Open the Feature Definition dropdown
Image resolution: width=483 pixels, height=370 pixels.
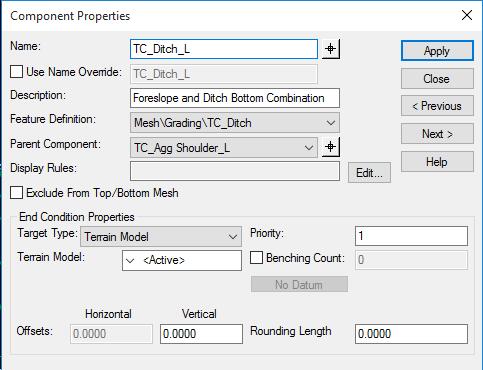[x=235, y=123]
